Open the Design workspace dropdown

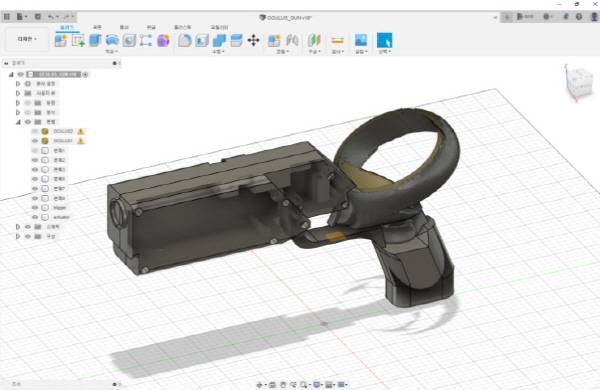[27, 39]
